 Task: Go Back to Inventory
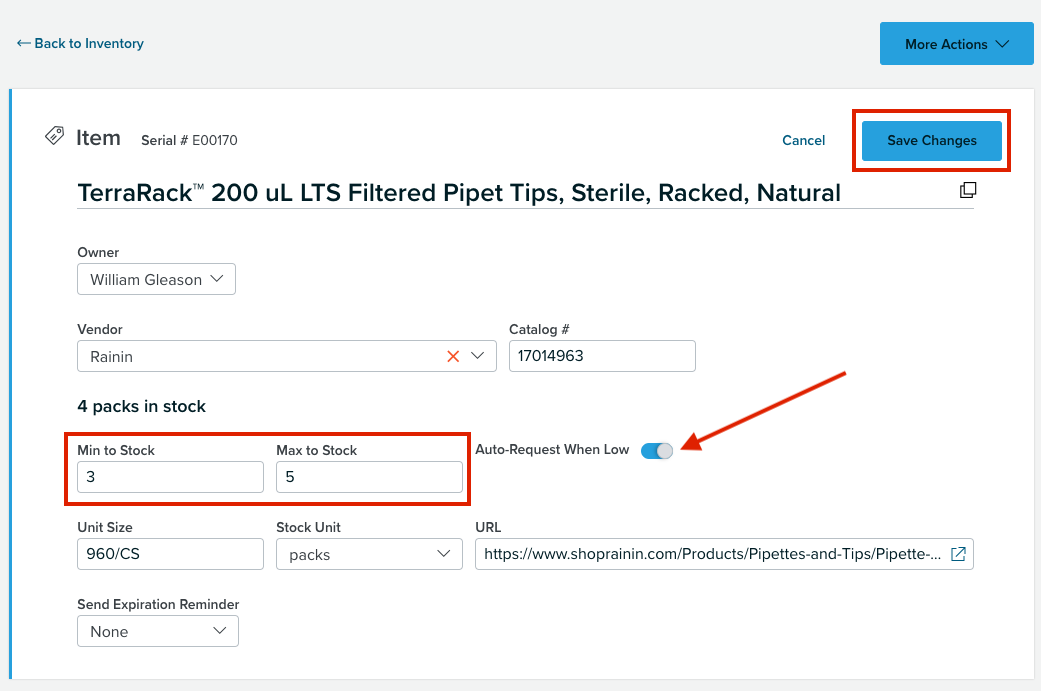(80, 43)
